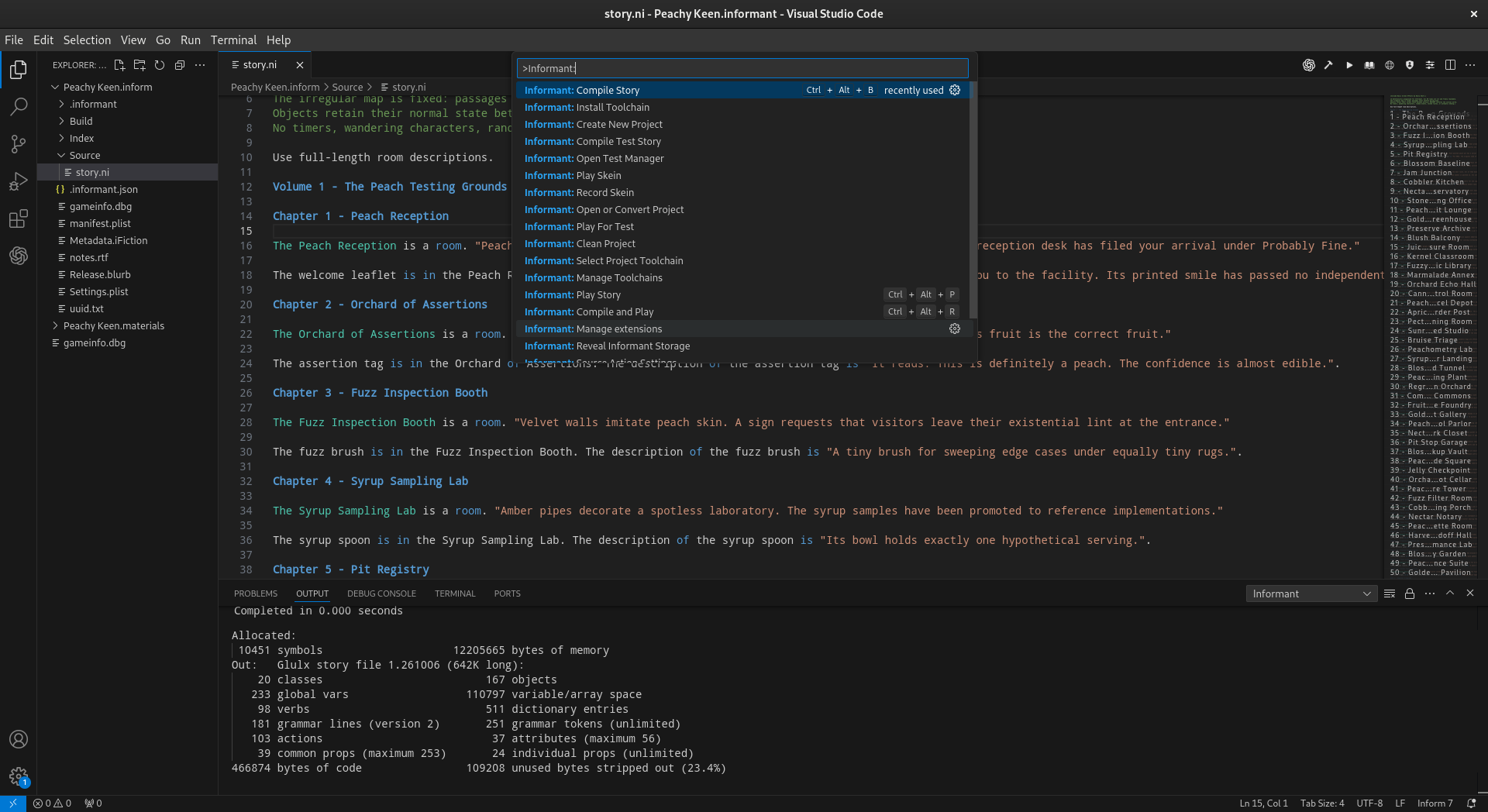Screen dimensions: 1488x812
Task: Open the Manage gear menu
Action: [x=19, y=776]
